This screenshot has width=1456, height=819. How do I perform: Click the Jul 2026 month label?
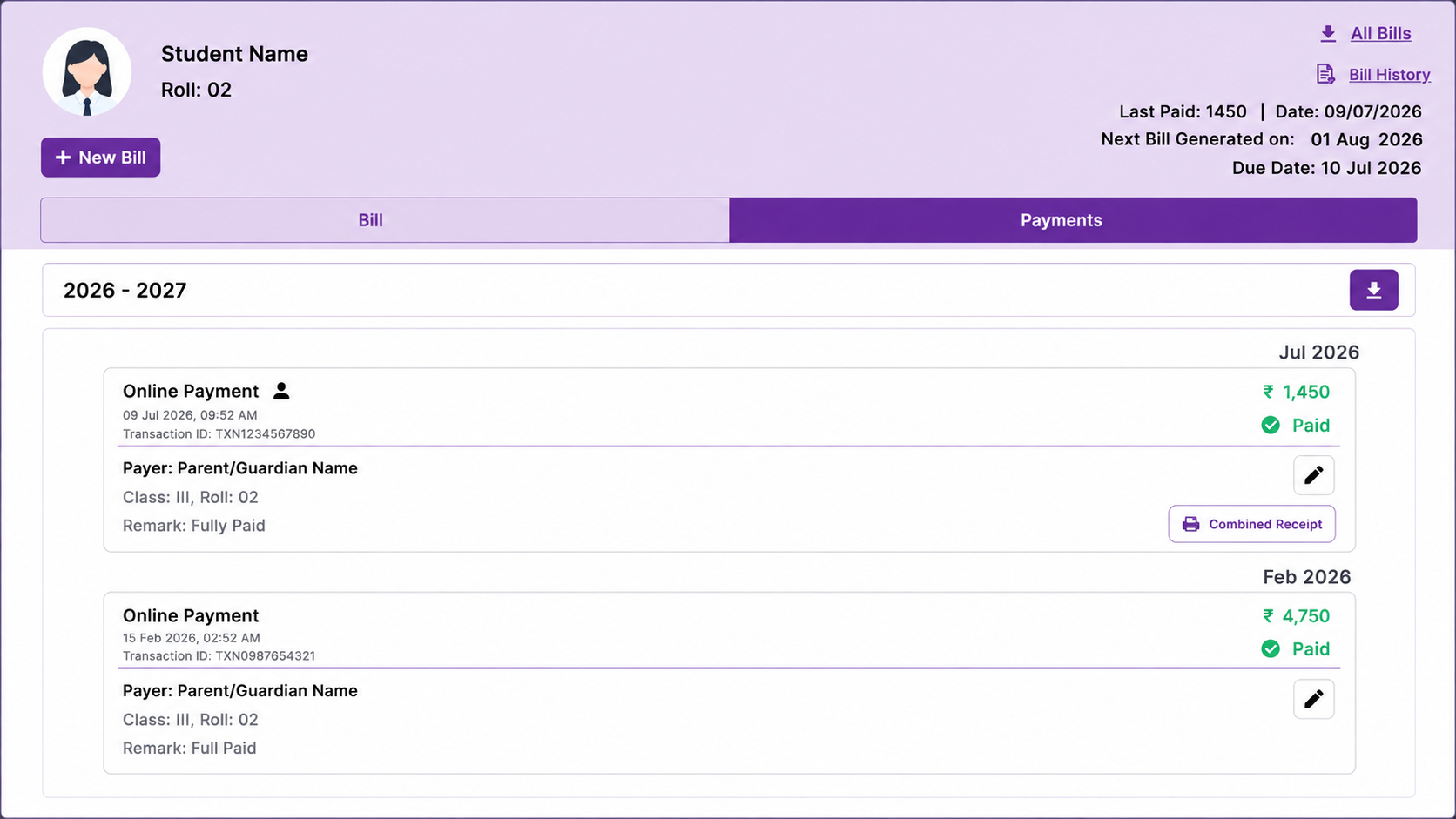(1318, 352)
